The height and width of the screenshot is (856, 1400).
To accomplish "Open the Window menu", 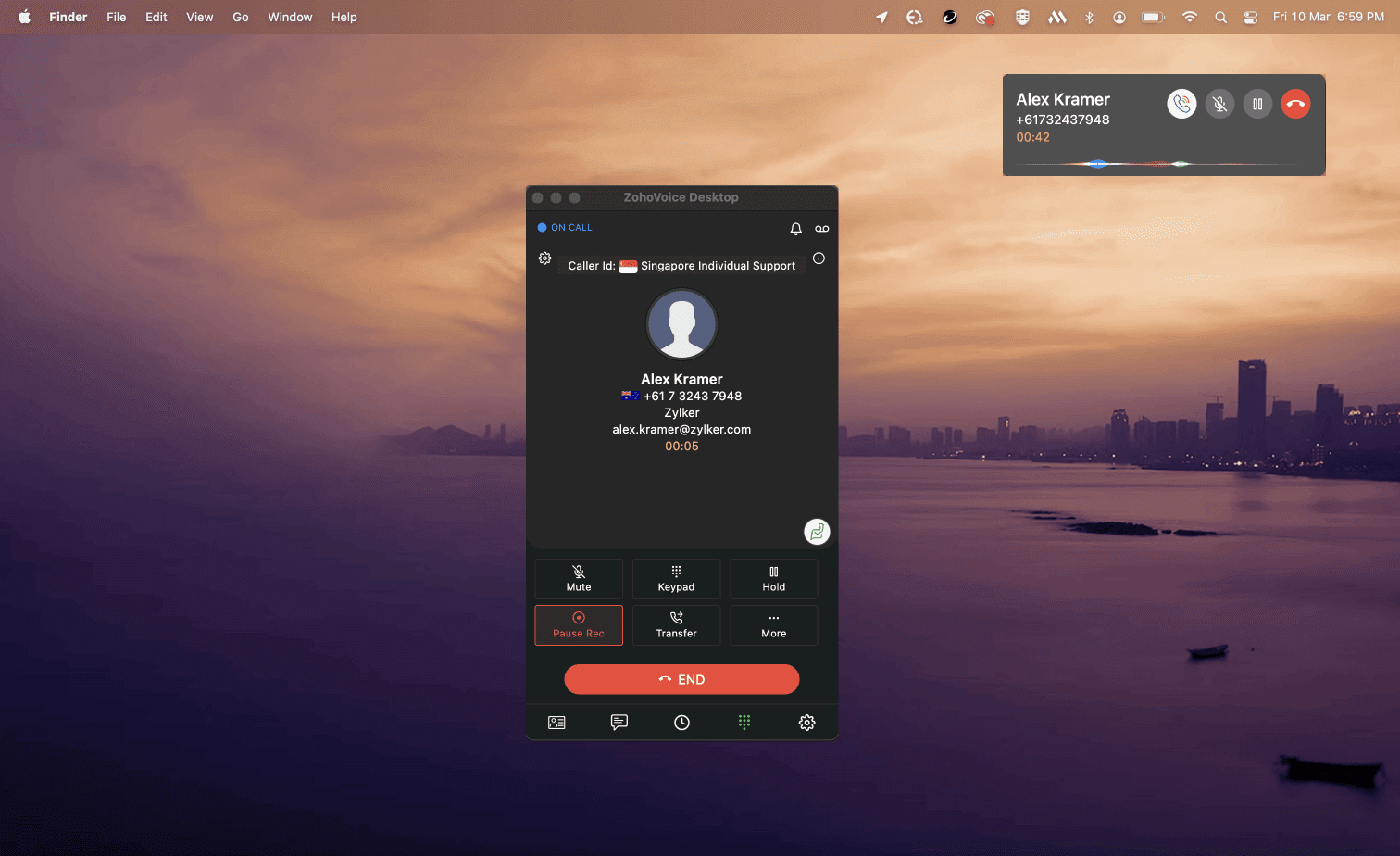I will 290,17.
